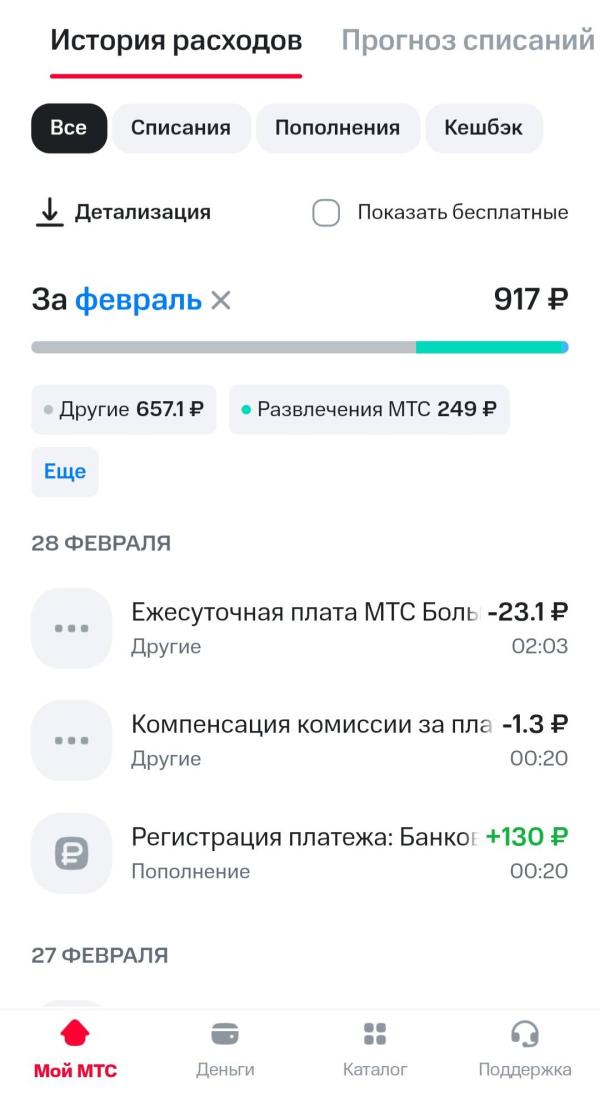Tap the dots icon beside Ежесуточная плата
This screenshot has width=600, height=1095.
[72, 628]
